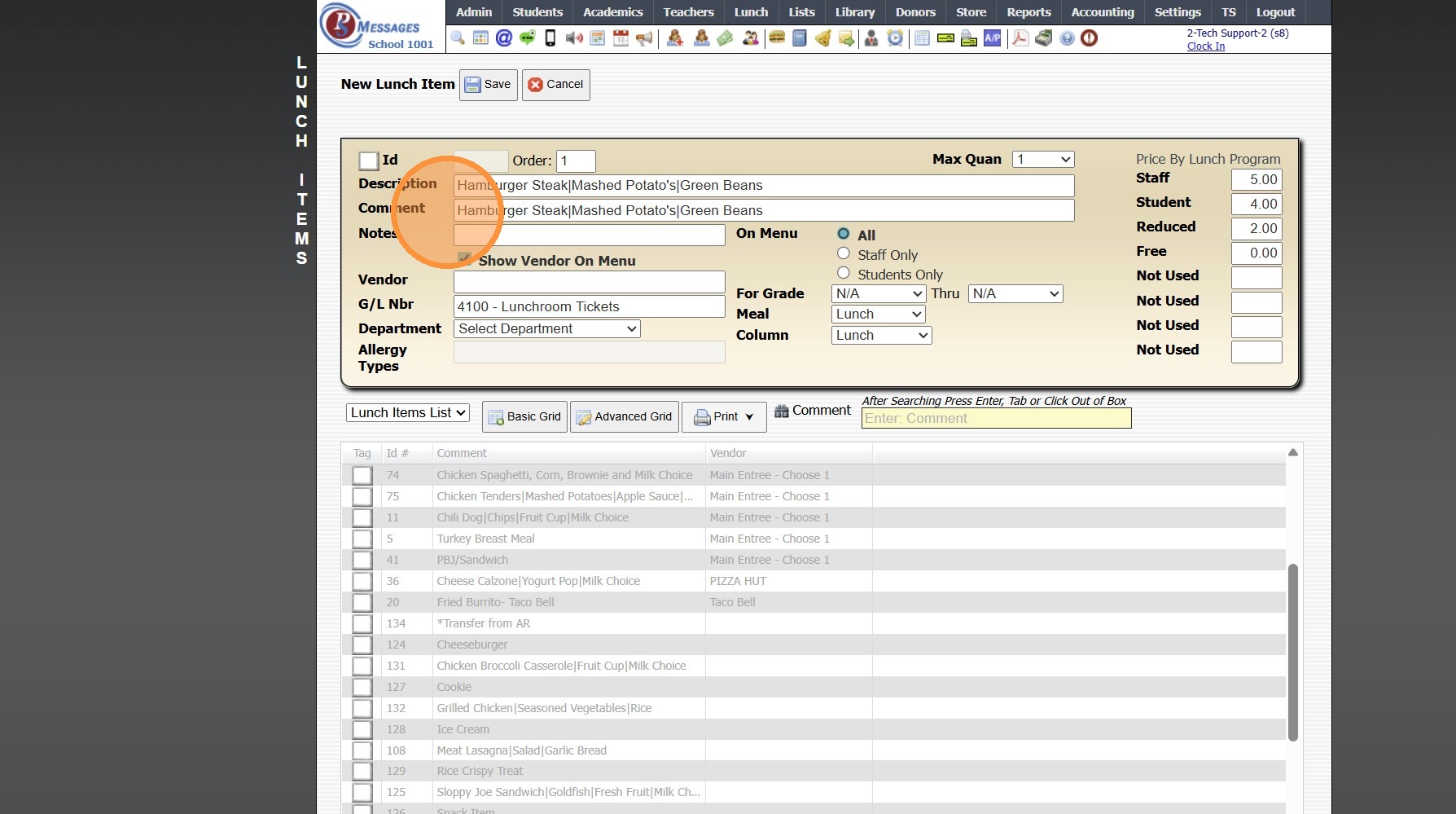Screen dimensions: 1456x814
Task: Click the Clock In link
Action: pyautogui.click(x=1206, y=46)
